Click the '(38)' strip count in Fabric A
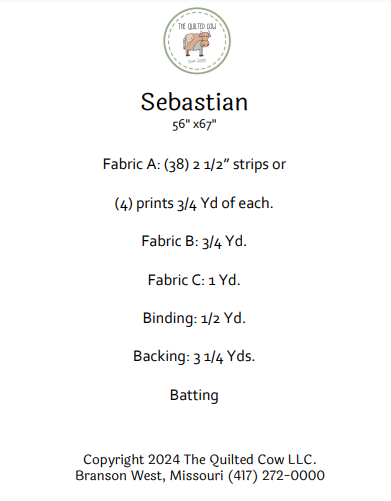 (x=177, y=165)
